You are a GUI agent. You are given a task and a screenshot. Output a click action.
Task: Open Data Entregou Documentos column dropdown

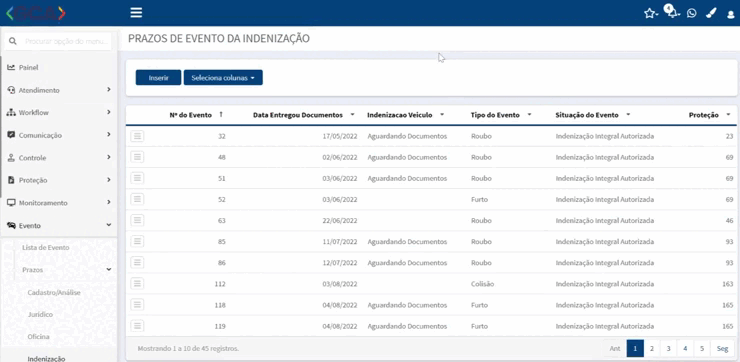[352, 115]
